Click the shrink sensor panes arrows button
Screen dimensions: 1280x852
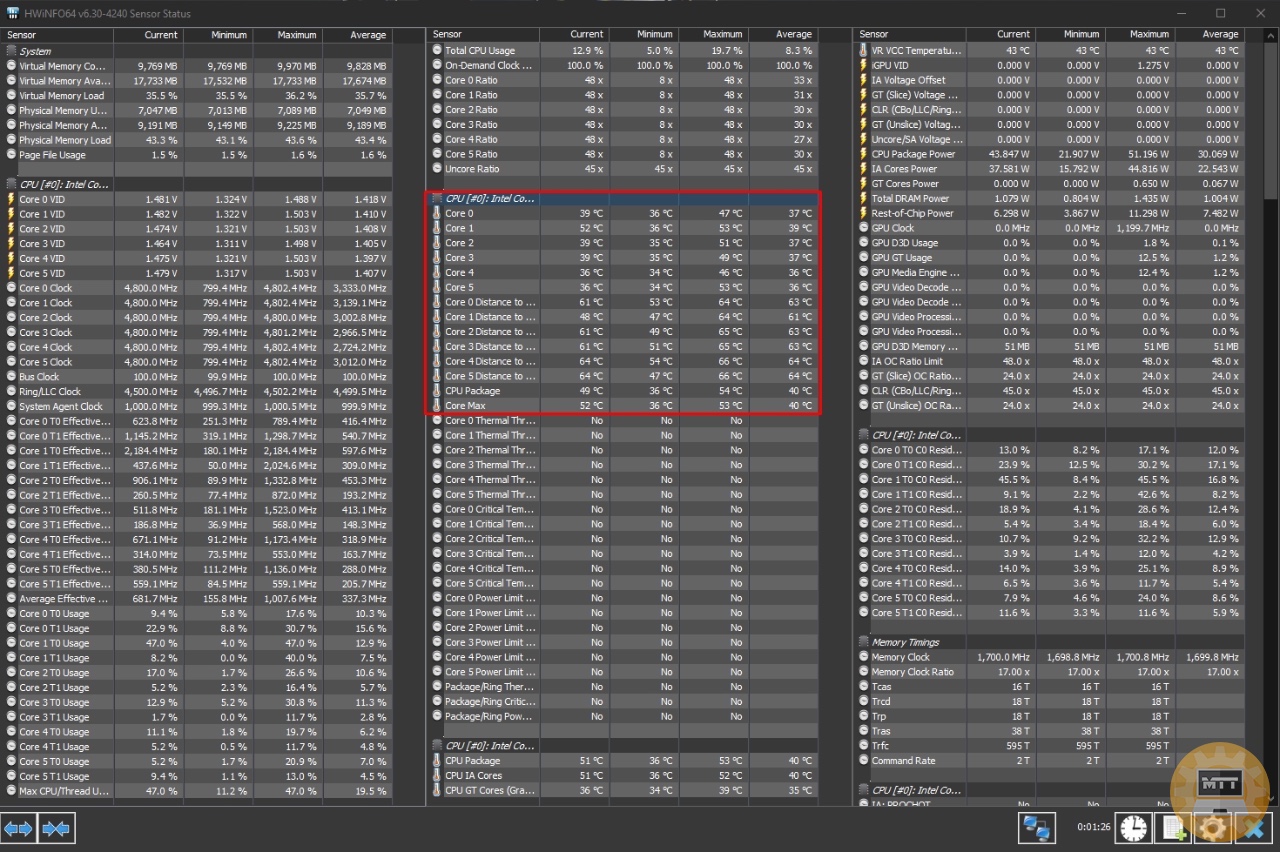point(56,828)
